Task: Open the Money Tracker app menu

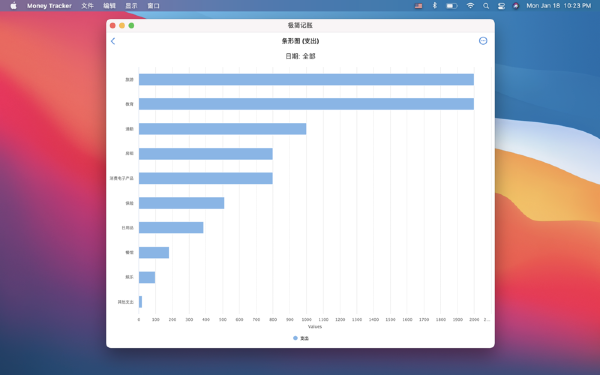Action: tap(49, 6)
